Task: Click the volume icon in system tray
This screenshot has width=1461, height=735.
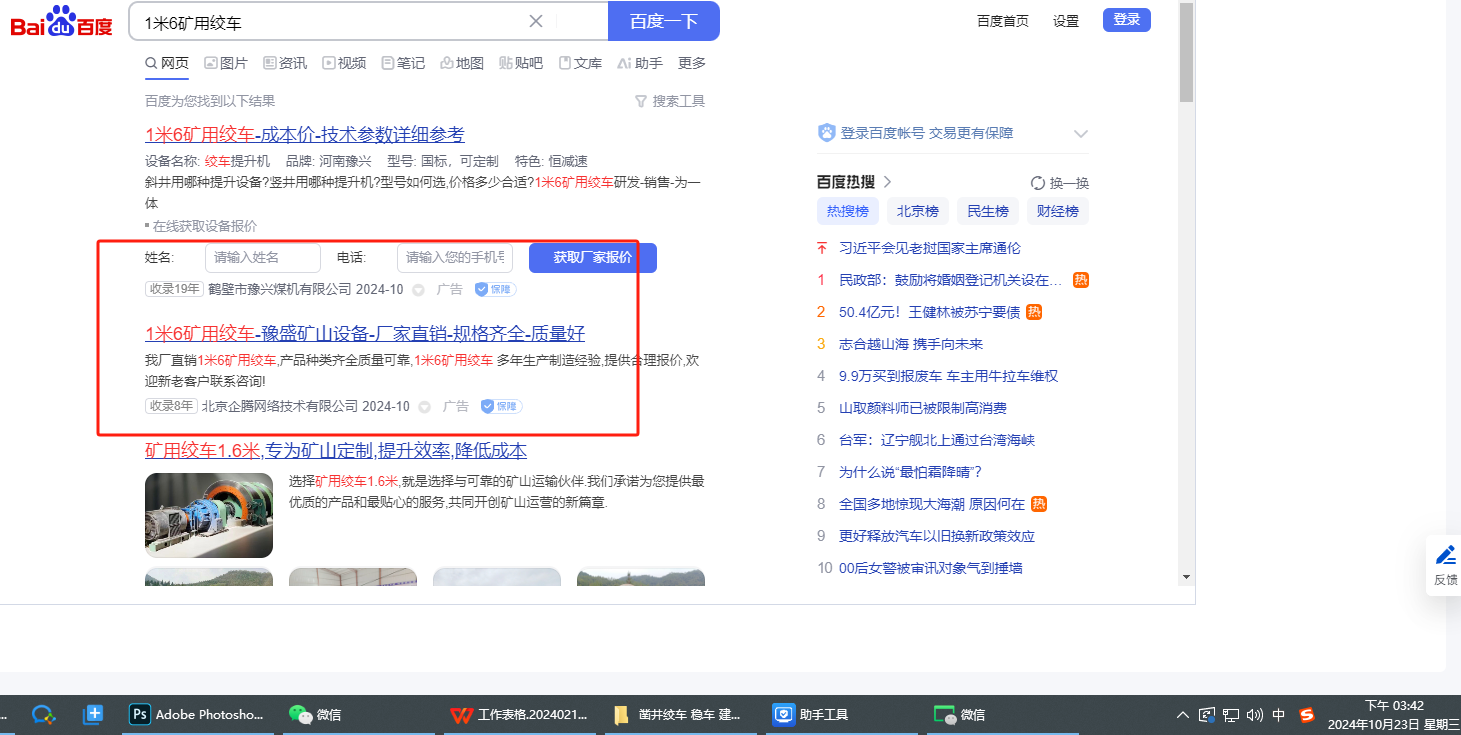Action: click(x=1256, y=715)
